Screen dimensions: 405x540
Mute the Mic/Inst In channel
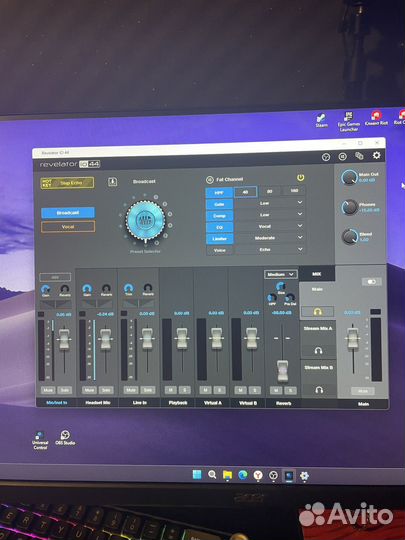(48, 390)
